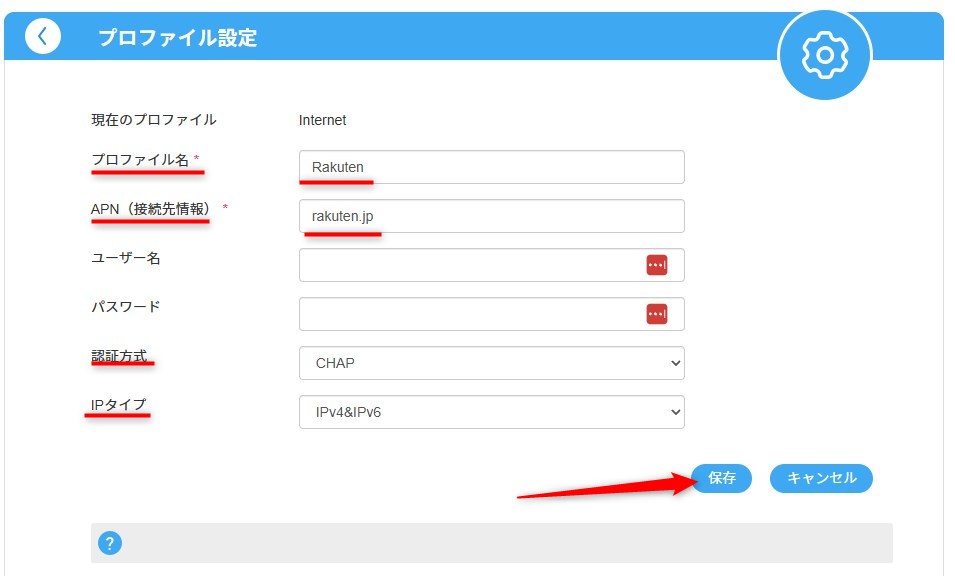955x576 pixels.
Task: Click the 現在のプロファイル label
Action: pos(153,120)
